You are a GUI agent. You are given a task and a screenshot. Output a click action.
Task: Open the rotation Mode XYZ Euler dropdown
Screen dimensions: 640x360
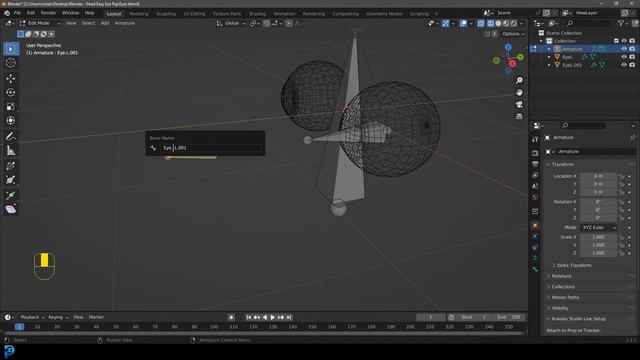pos(598,228)
